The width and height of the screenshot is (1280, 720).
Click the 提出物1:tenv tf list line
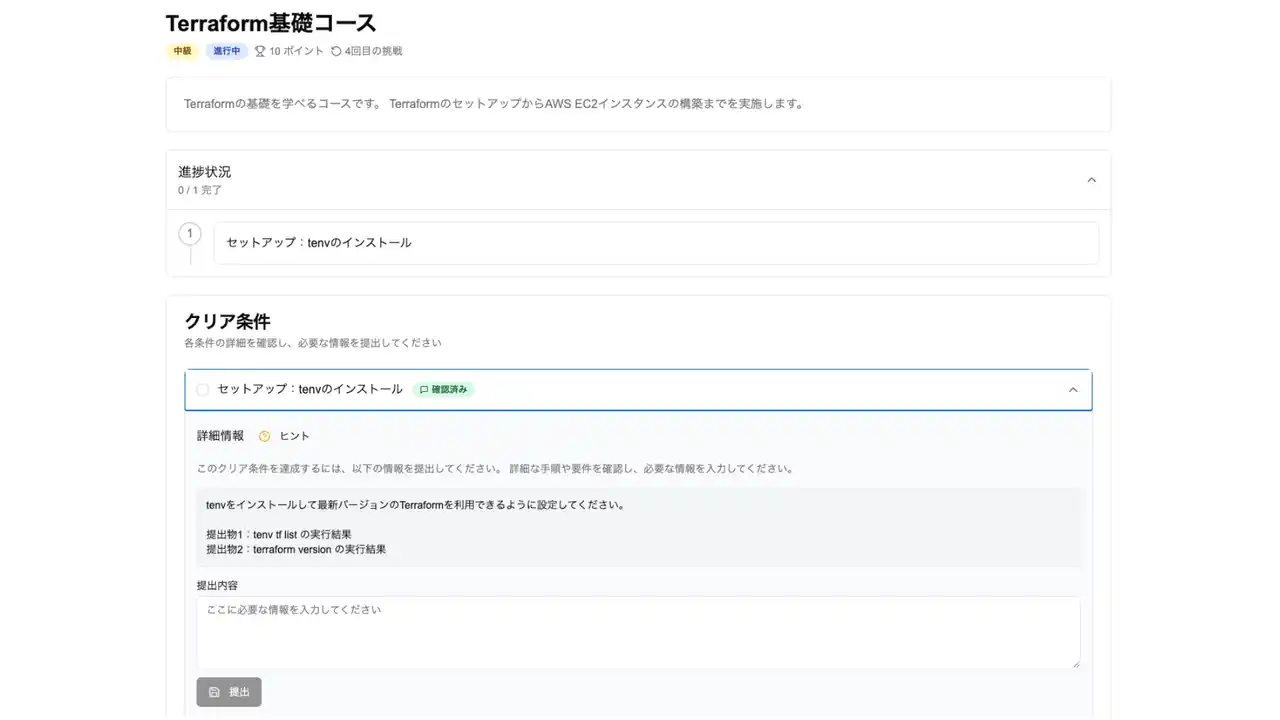coord(279,534)
